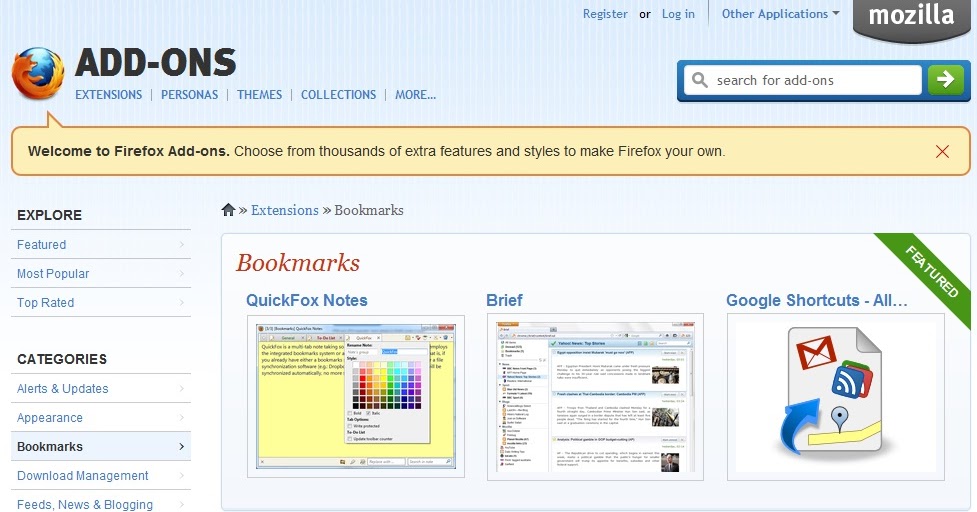Viewport: 977px width, 512px height.
Task: Open Featured in Explore sidebar
Action: point(101,244)
